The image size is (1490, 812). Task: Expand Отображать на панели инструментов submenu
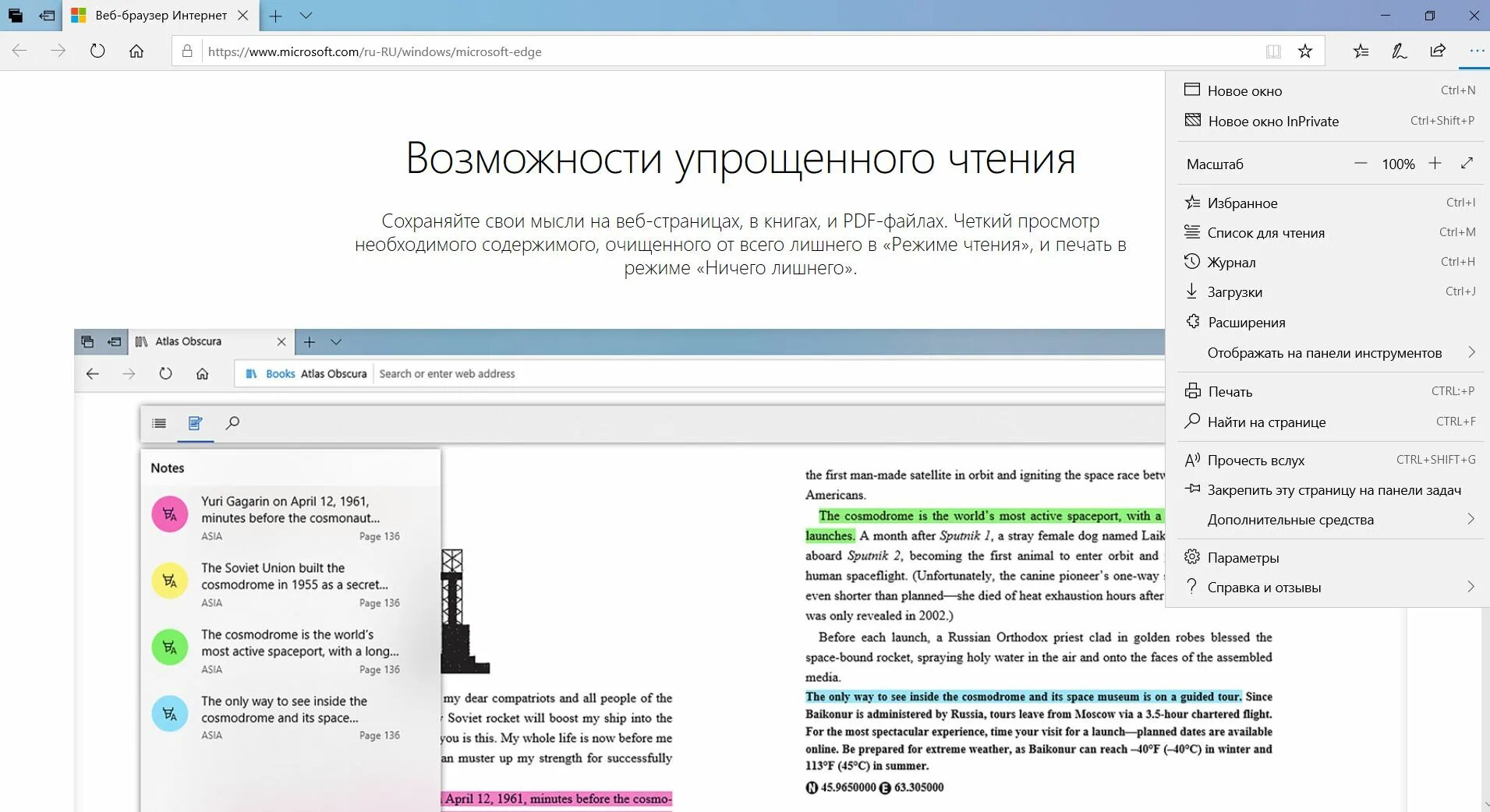[1329, 352]
